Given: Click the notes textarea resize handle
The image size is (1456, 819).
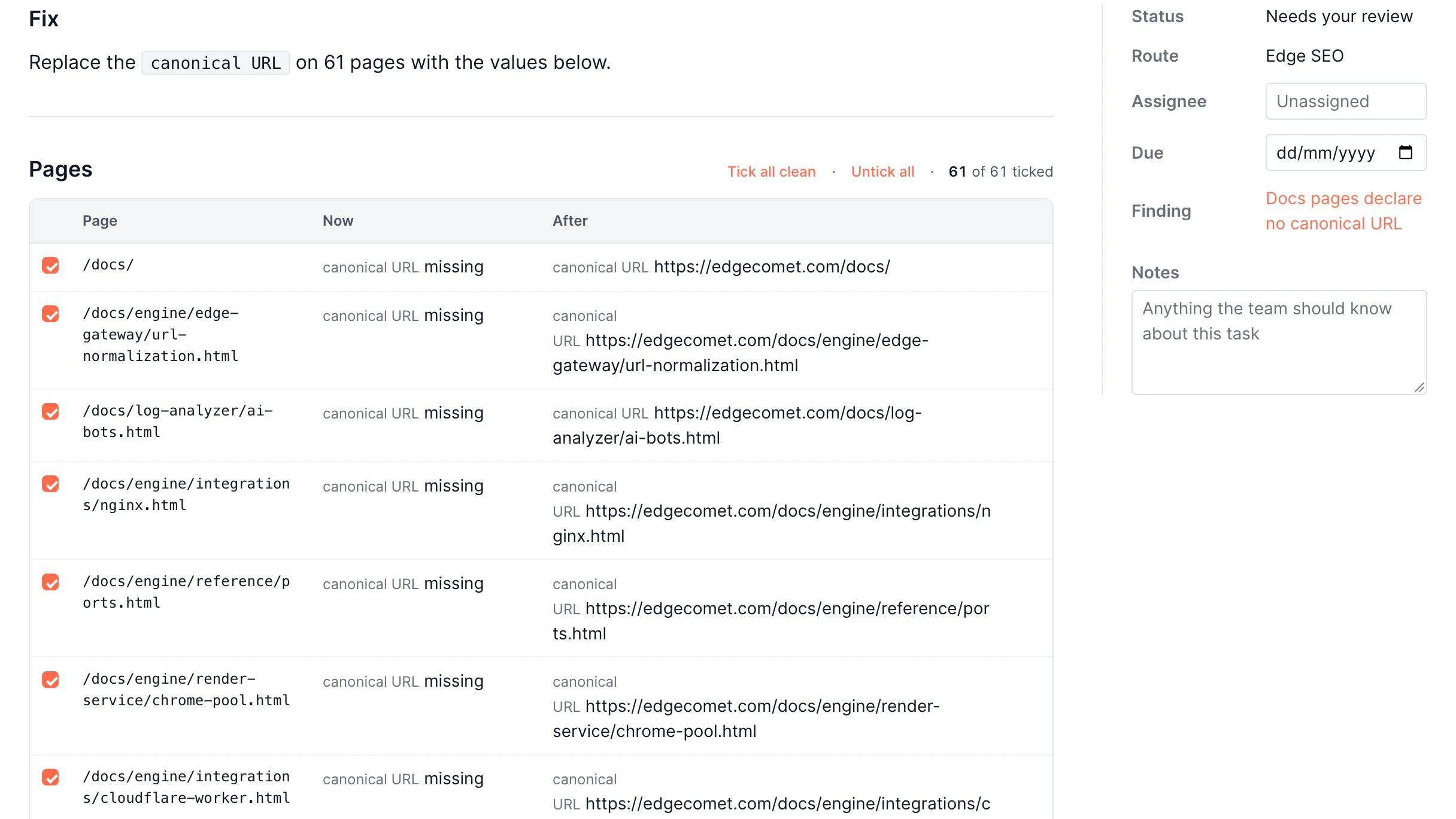Looking at the screenshot, I should pyautogui.click(x=1419, y=387).
